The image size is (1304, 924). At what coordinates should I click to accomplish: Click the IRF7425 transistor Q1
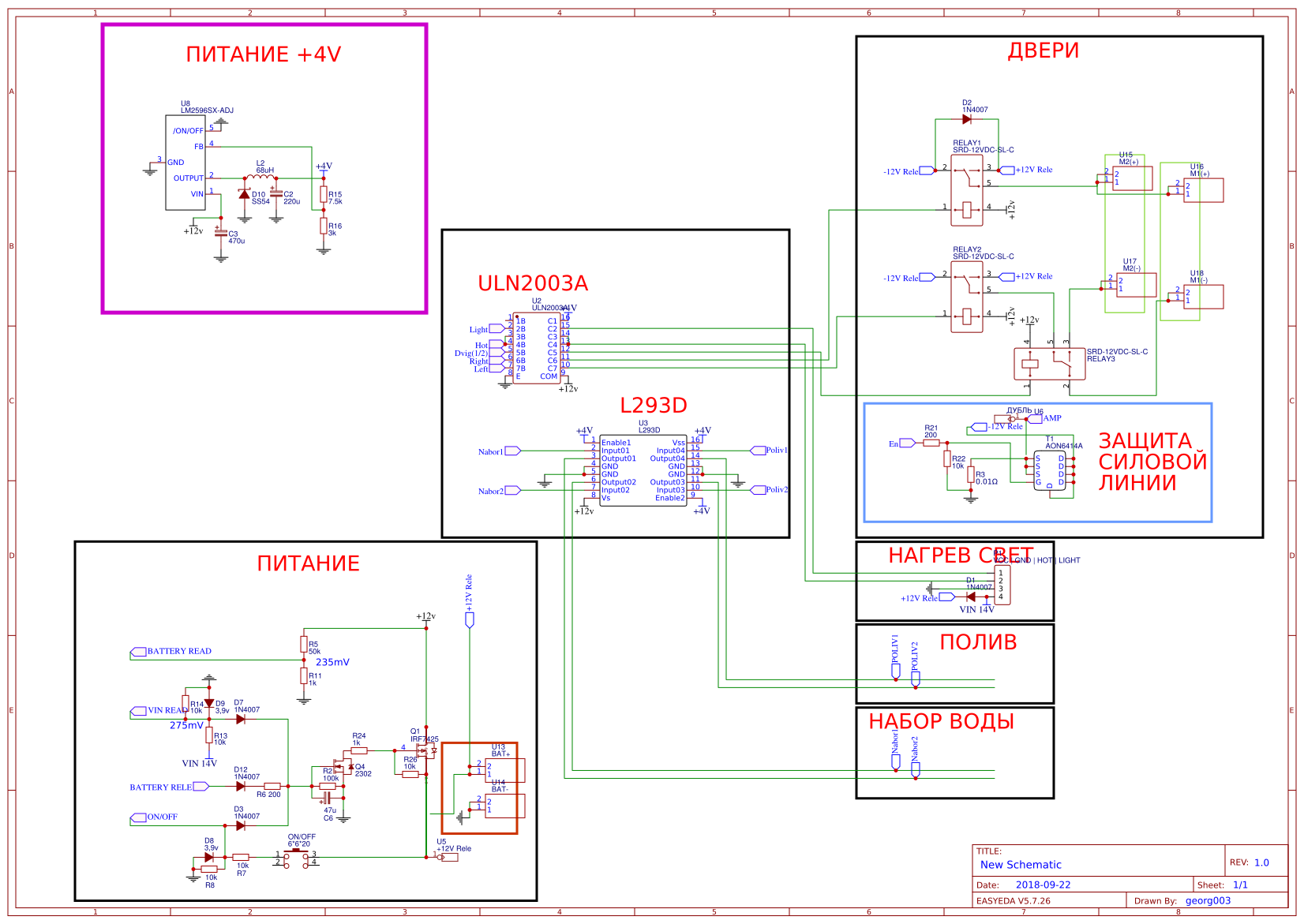pos(425,750)
